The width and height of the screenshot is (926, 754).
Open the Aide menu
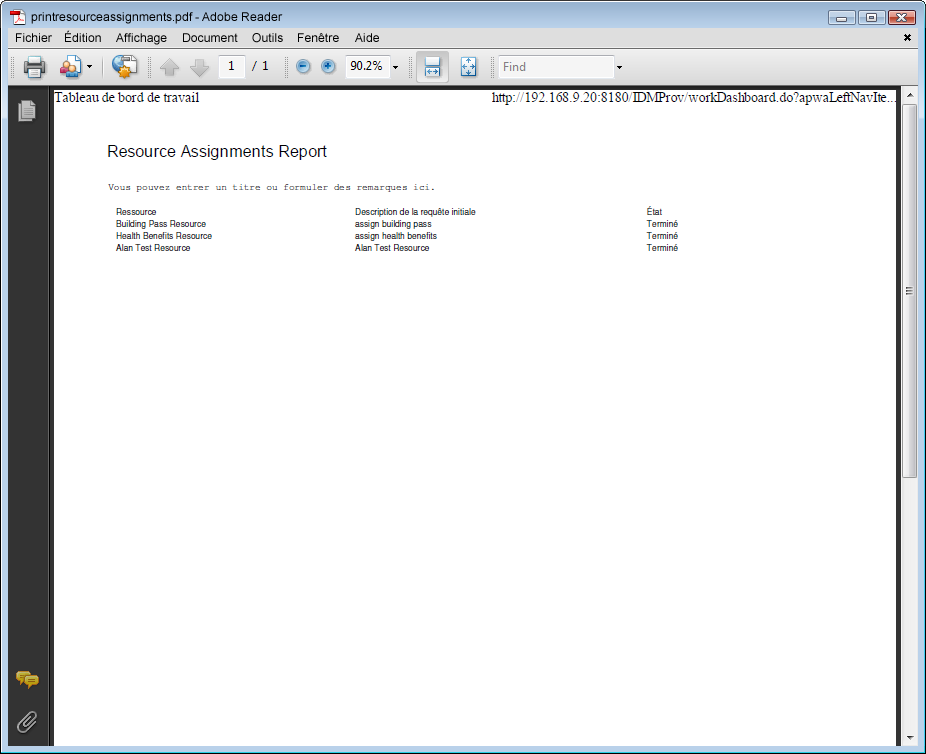point(367,38)
